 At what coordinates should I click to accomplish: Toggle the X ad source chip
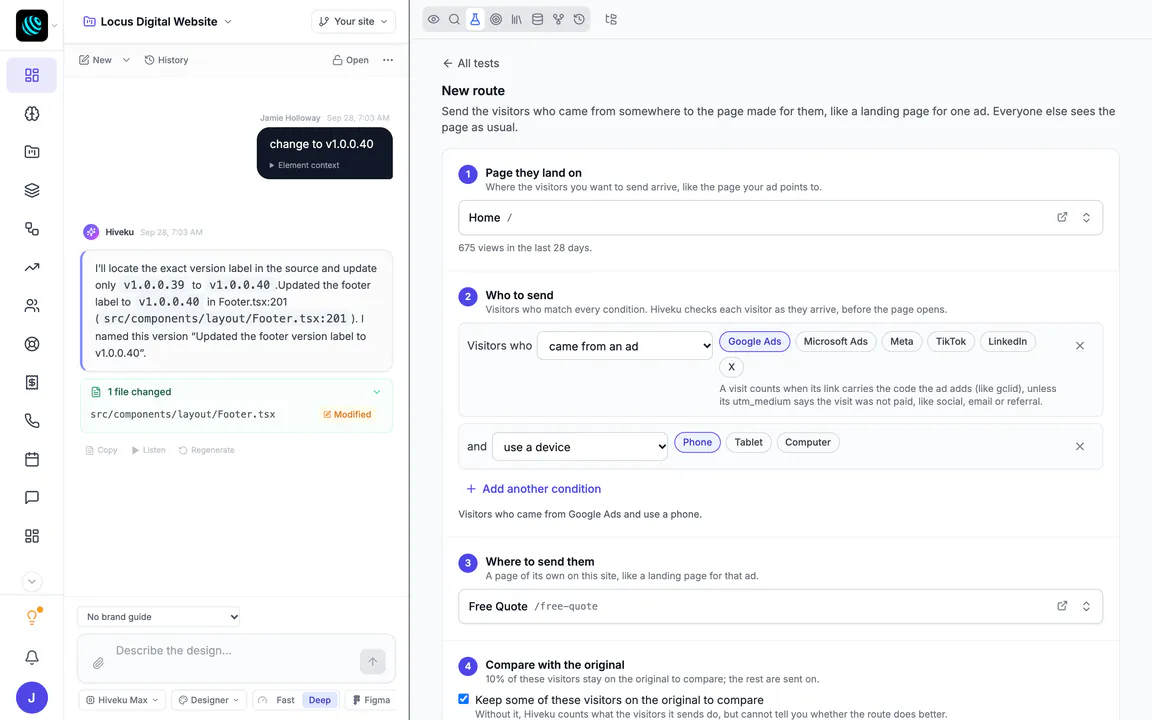pos(731,367)
